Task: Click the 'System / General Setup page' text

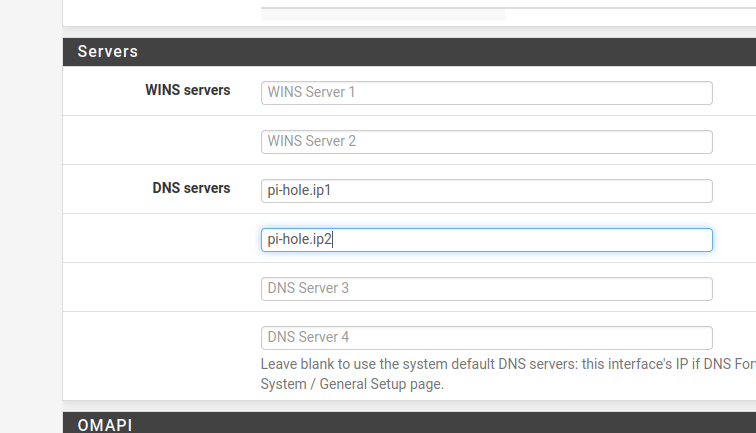Action: point(352,384)
